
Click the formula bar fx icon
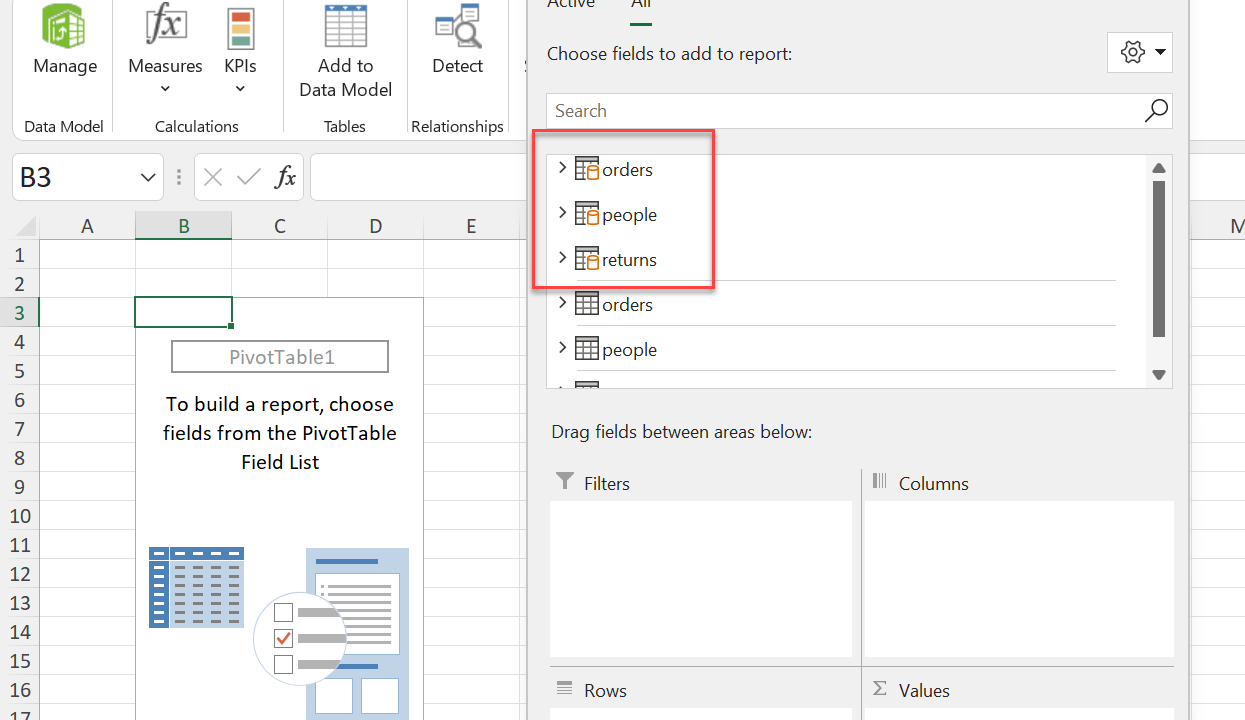(285, 178)
